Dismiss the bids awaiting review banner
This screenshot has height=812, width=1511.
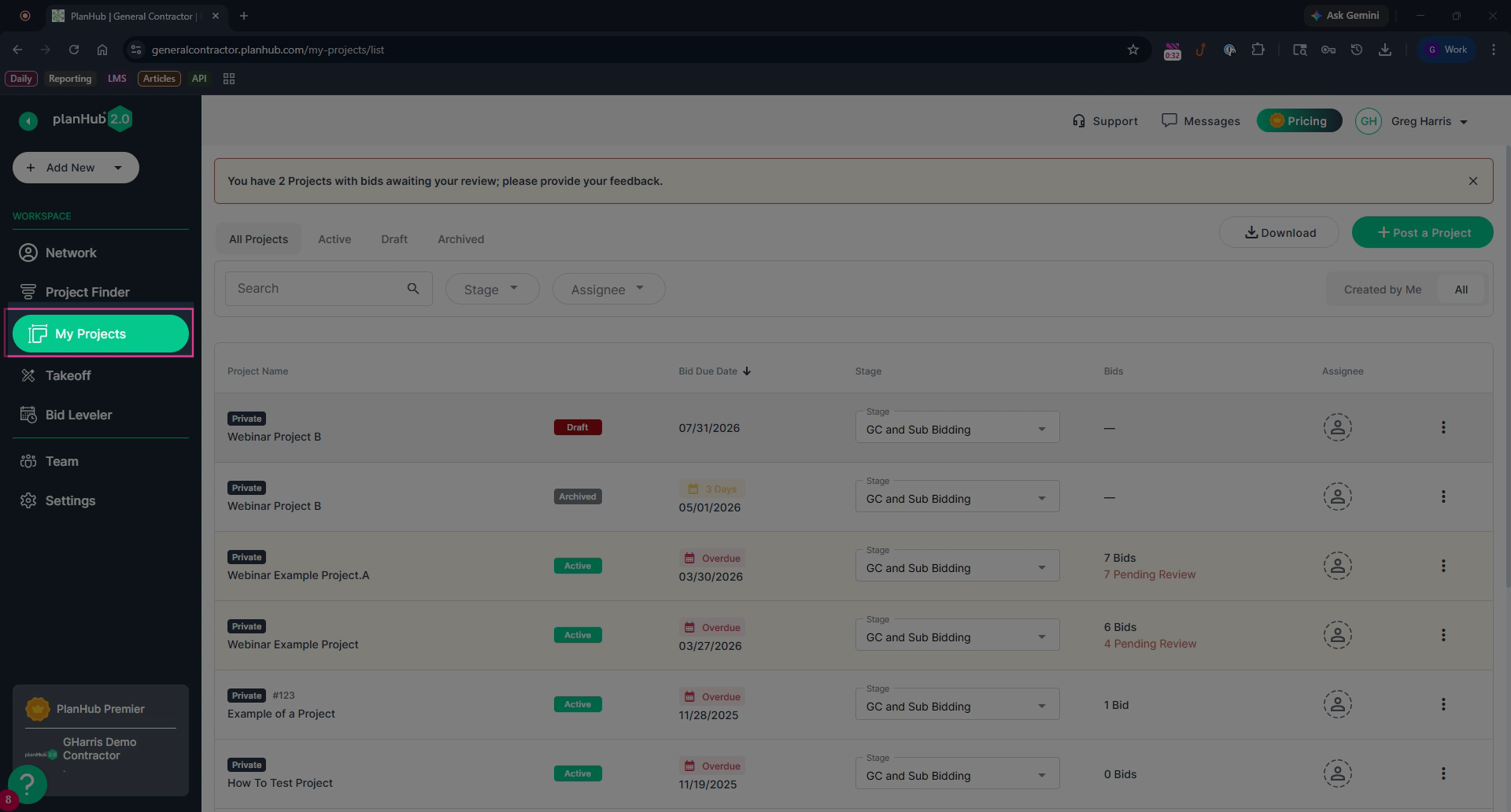click(1473, 181)
